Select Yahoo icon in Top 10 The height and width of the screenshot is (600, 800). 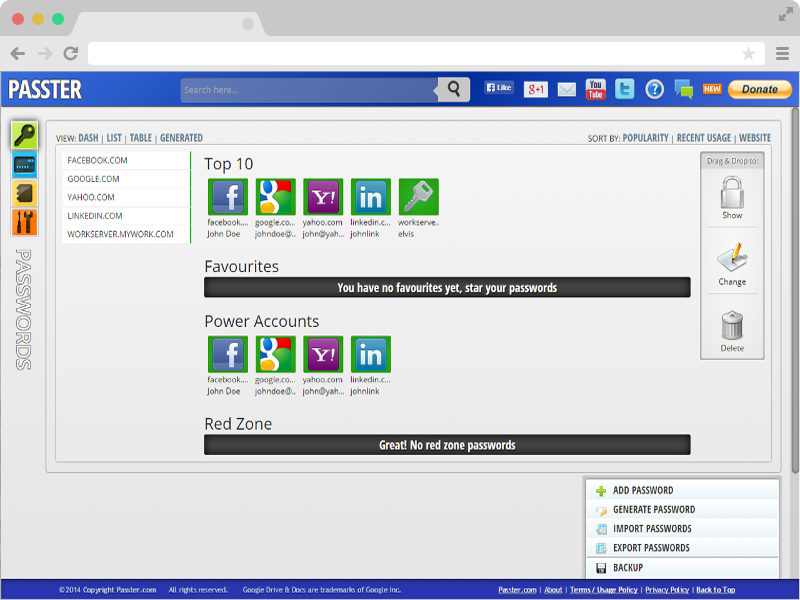point(323,196)
